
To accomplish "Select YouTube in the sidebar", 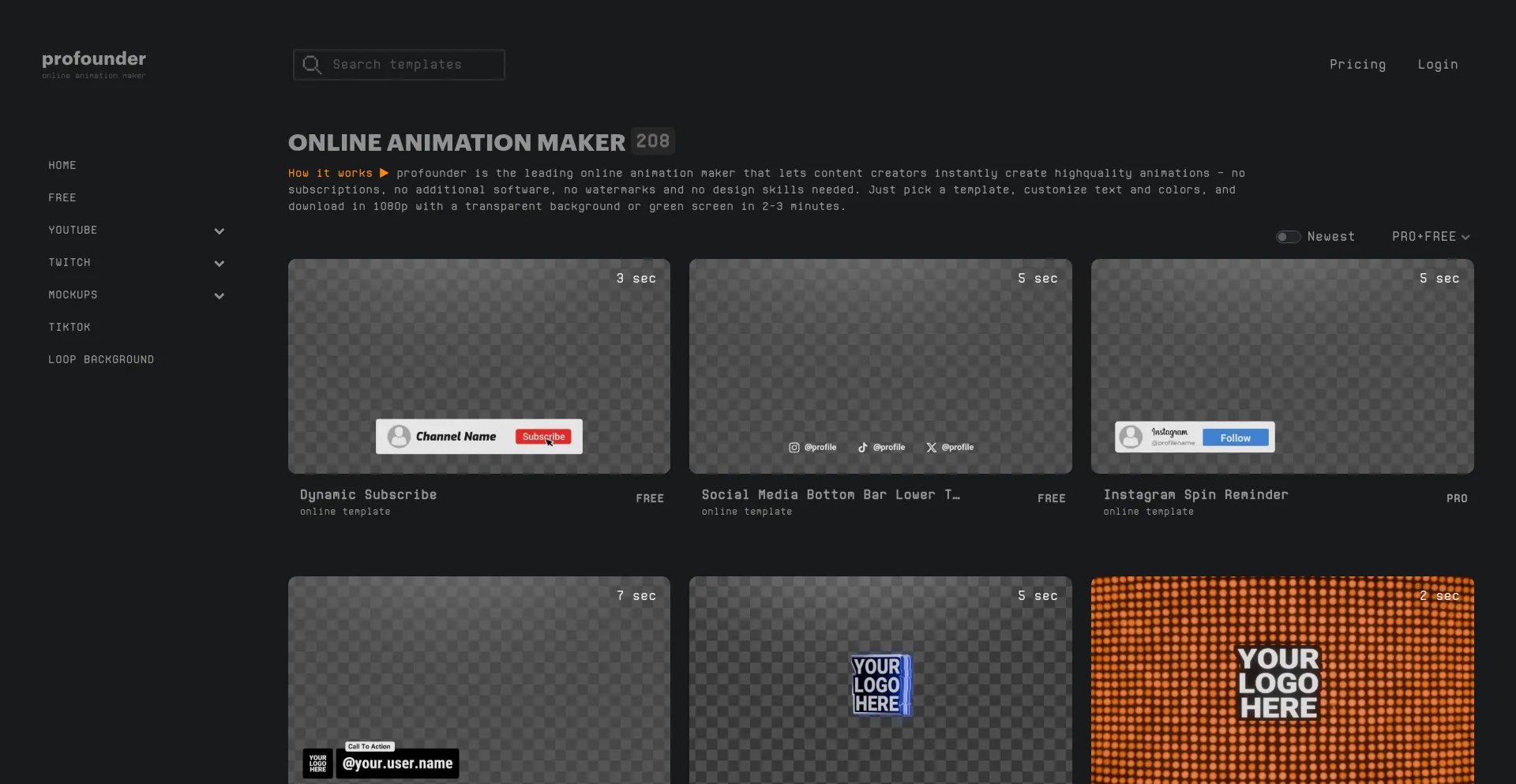I will (73, 230).
